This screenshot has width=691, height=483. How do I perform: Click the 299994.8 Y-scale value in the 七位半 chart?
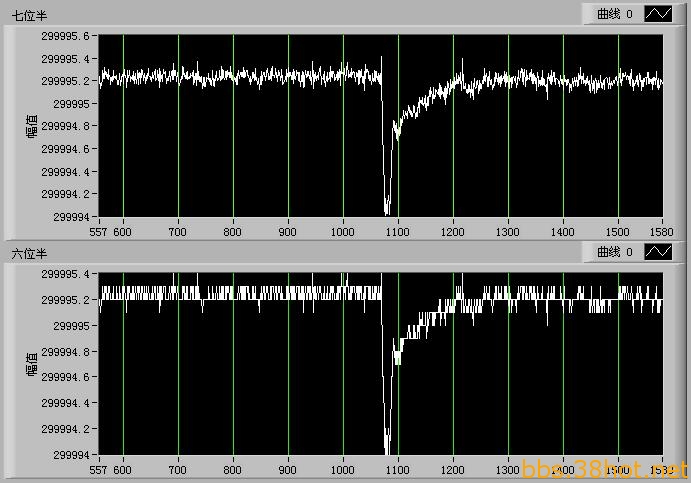pos(65,126)
